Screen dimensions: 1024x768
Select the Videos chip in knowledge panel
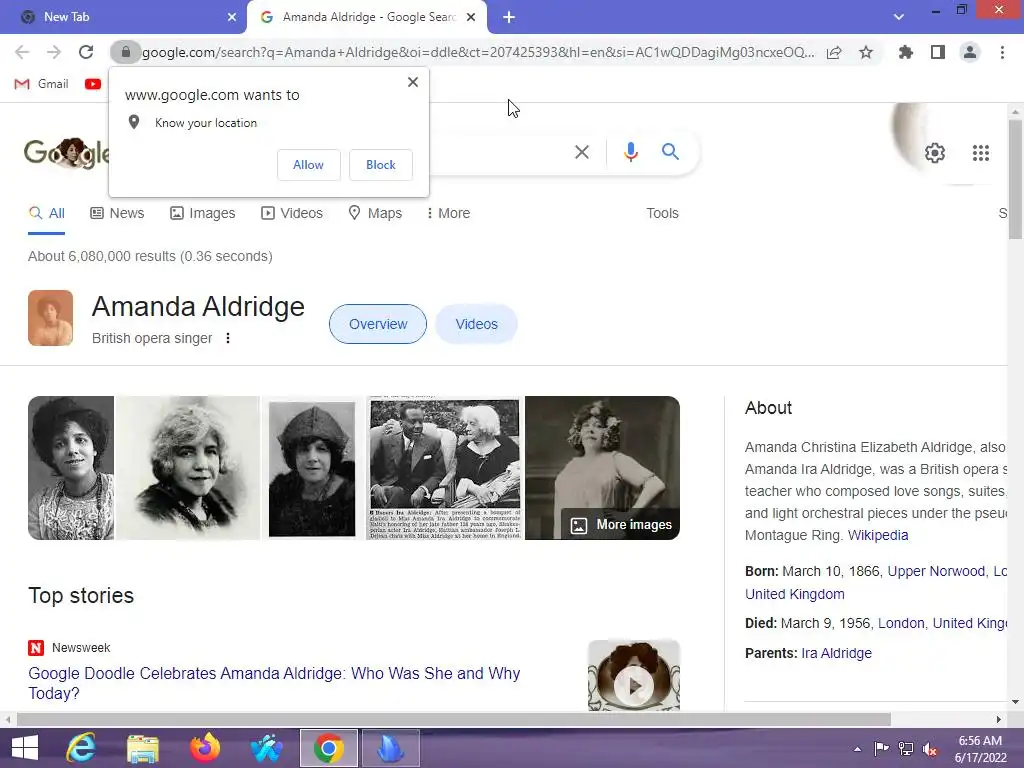coord(476,324)
